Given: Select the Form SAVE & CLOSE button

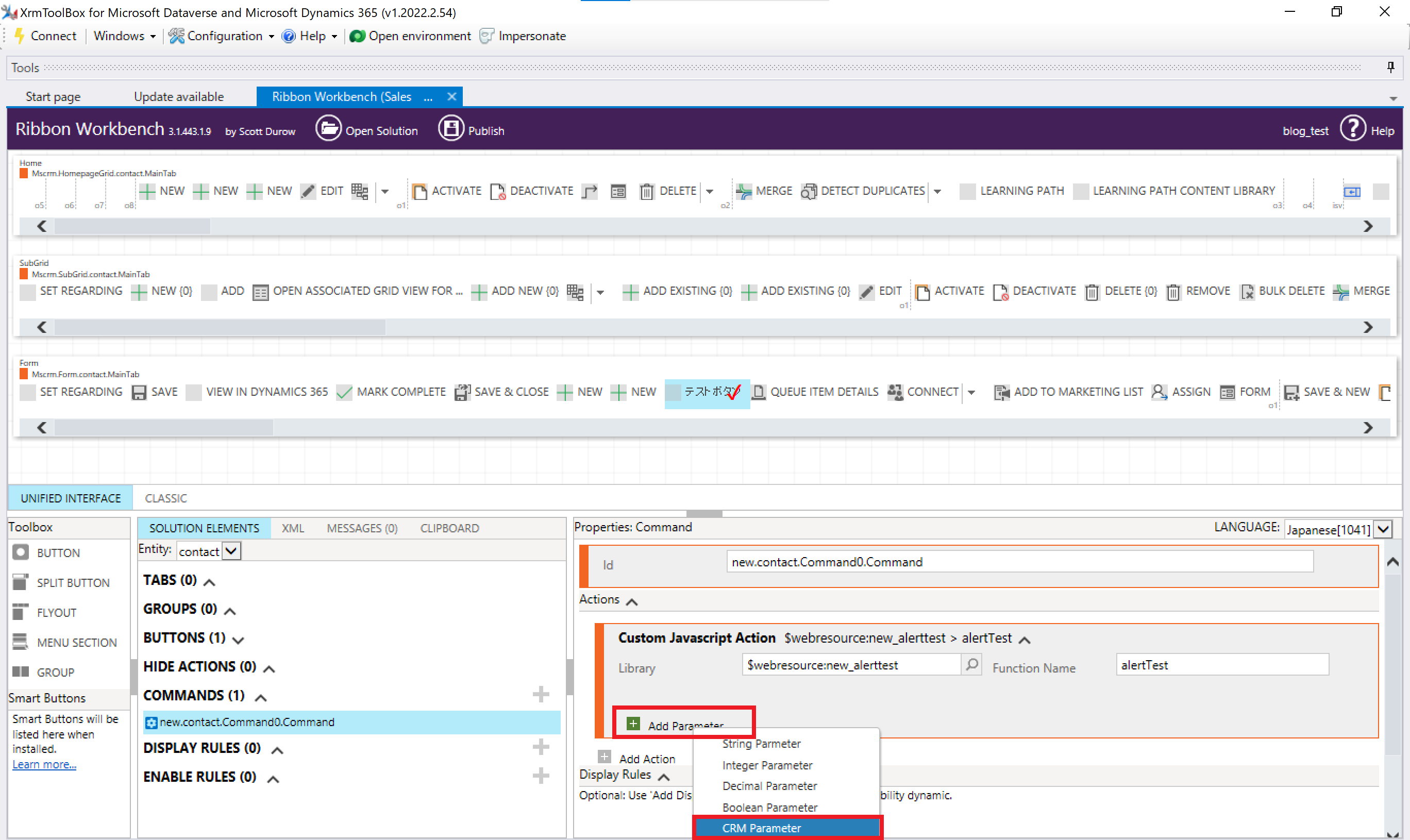Looking at the screenshot, I should point(501,392).
